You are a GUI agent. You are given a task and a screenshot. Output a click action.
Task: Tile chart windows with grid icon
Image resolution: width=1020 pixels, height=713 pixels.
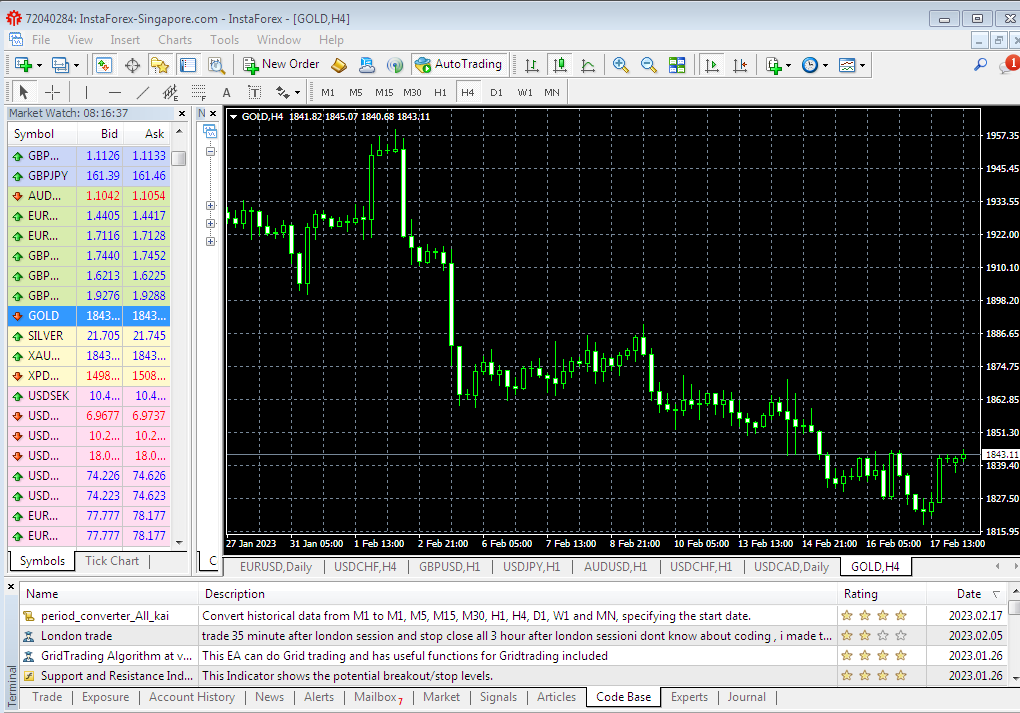point(677,65)
